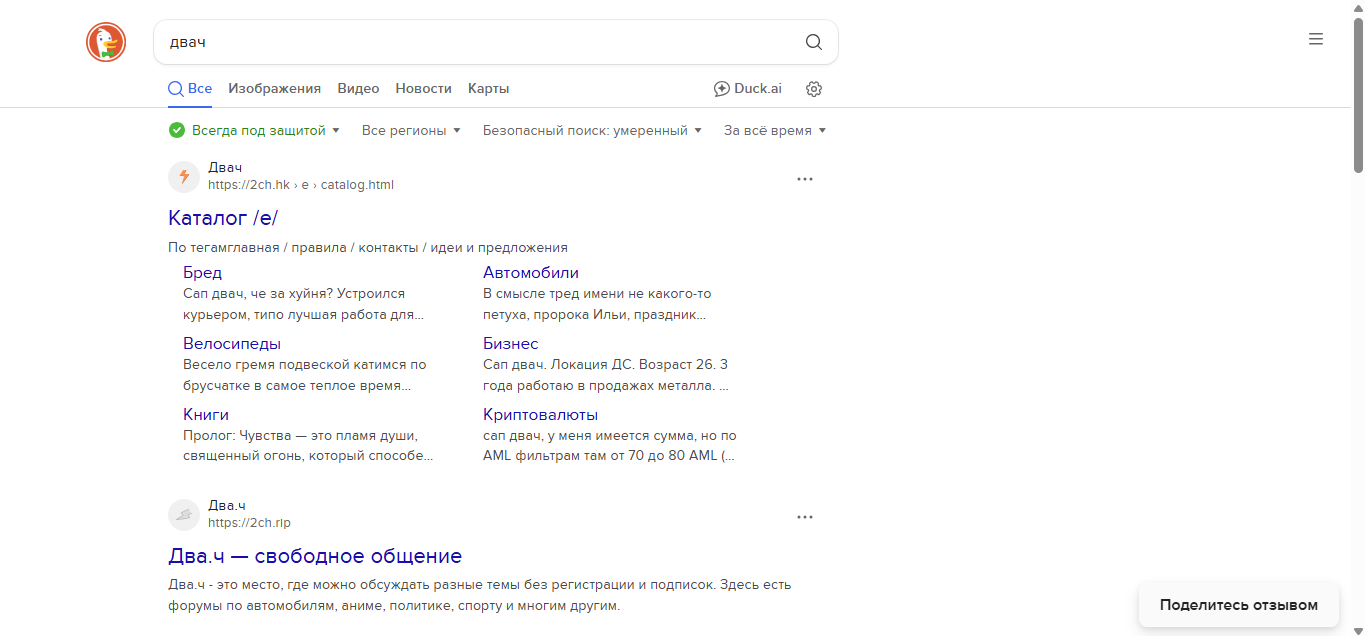Open 'Безопасный поиск: умеренный' dropdown

tap(592, 130)
